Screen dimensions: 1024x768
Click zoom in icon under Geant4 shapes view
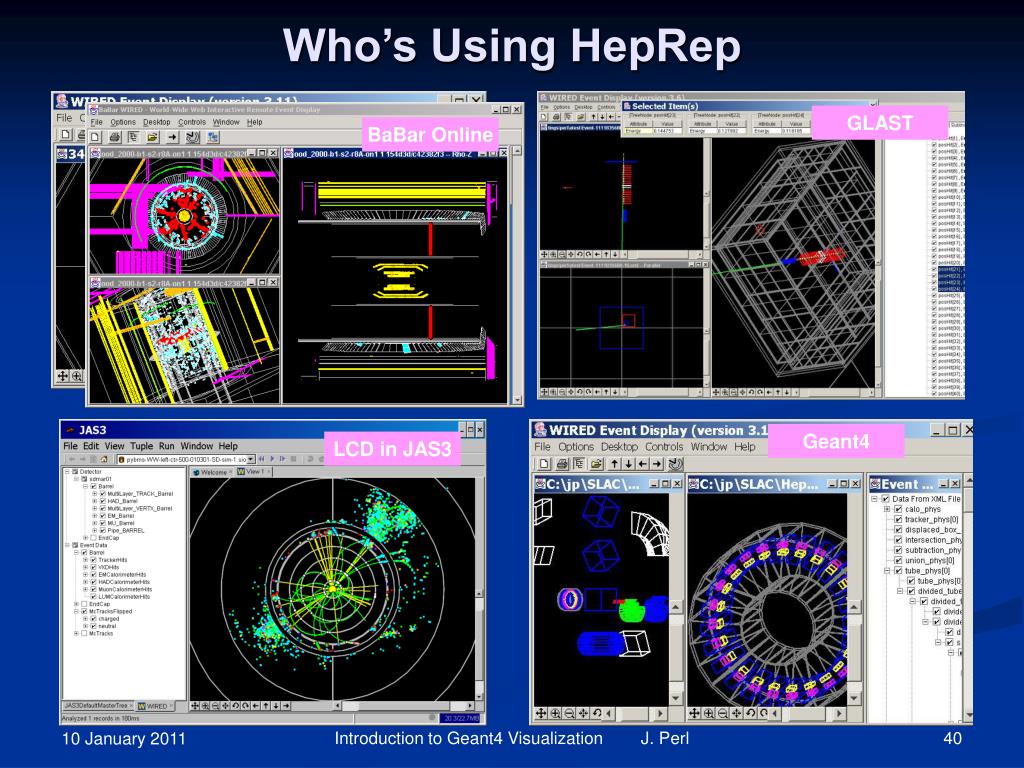(555, 714)
